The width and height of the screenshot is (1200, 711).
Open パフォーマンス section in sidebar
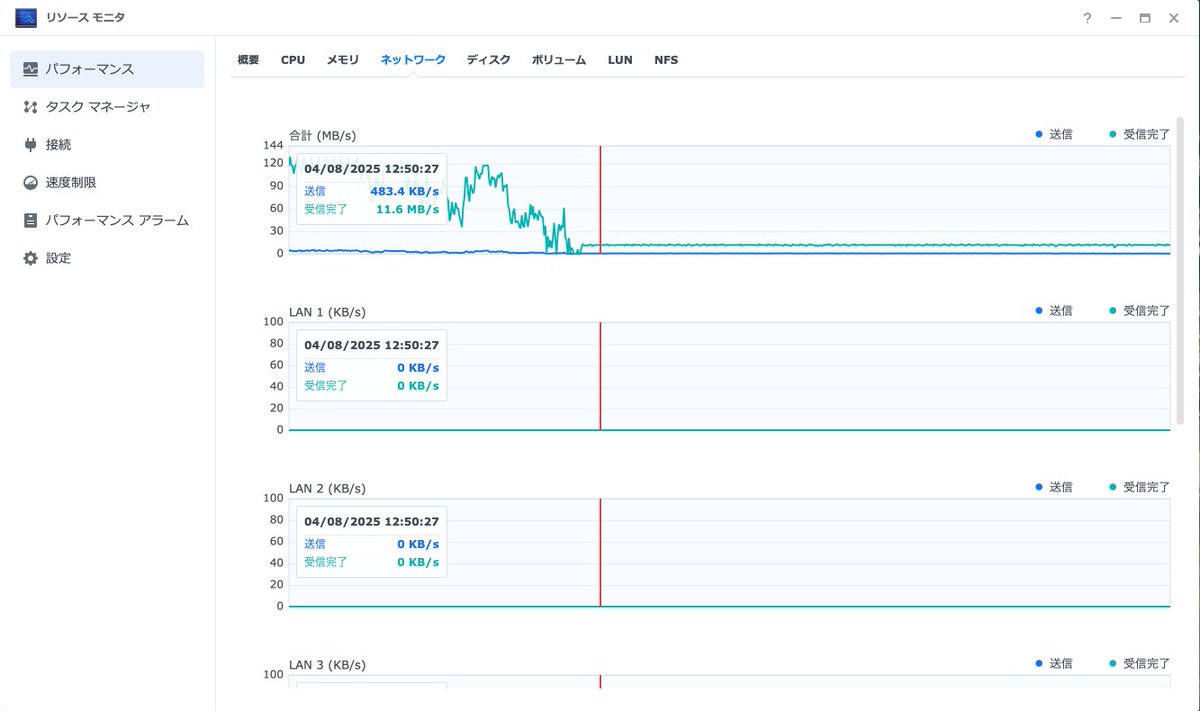coord(107,69)
